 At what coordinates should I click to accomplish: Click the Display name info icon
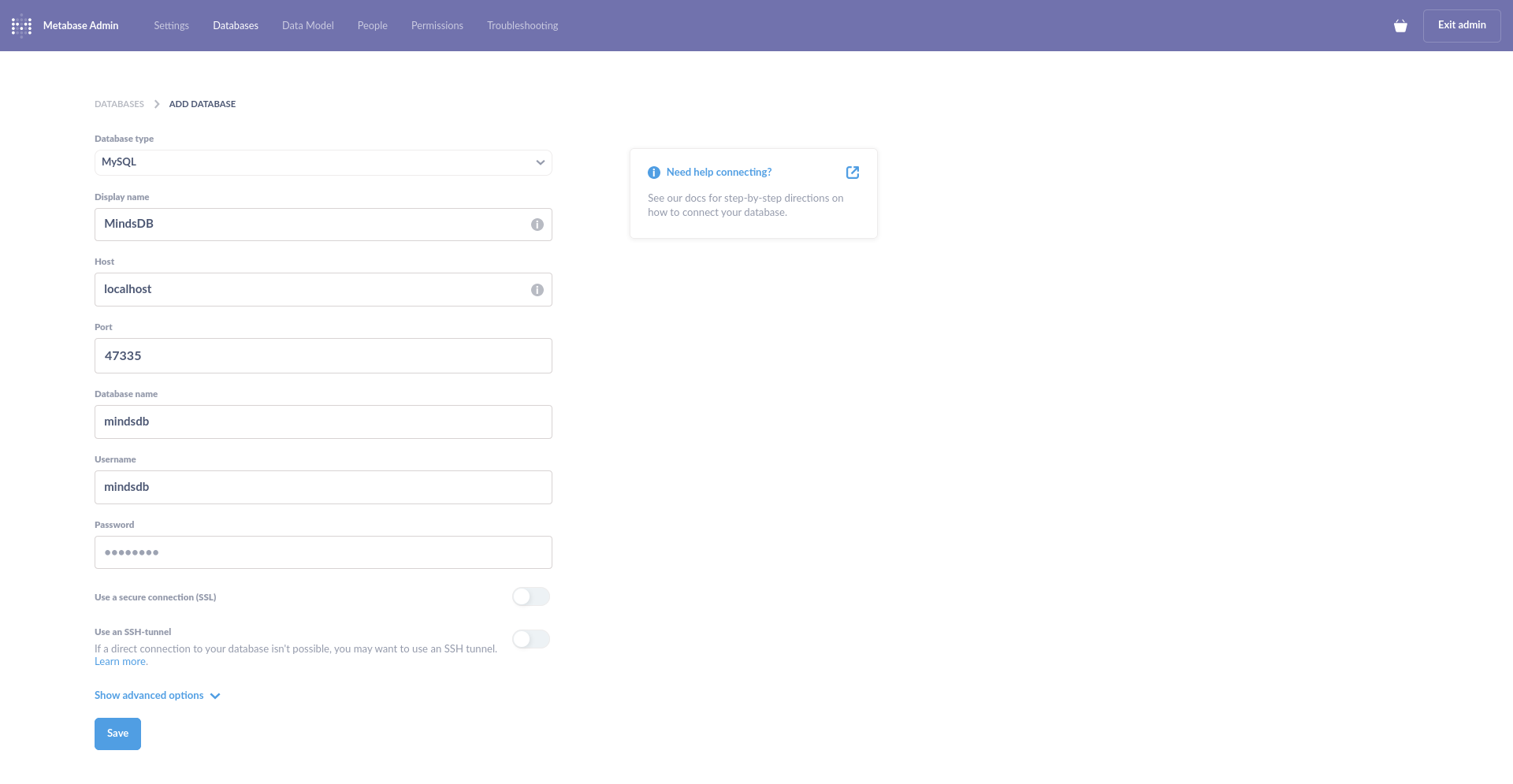537,225
